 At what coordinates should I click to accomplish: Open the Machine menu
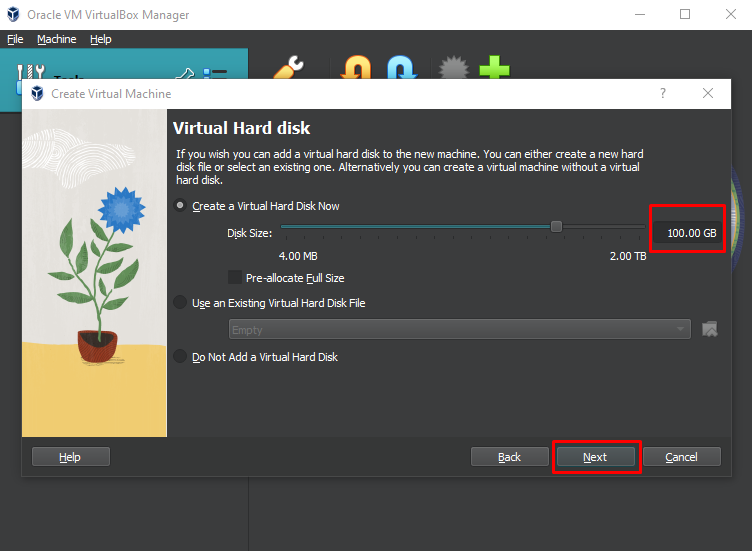click(56, 39)
